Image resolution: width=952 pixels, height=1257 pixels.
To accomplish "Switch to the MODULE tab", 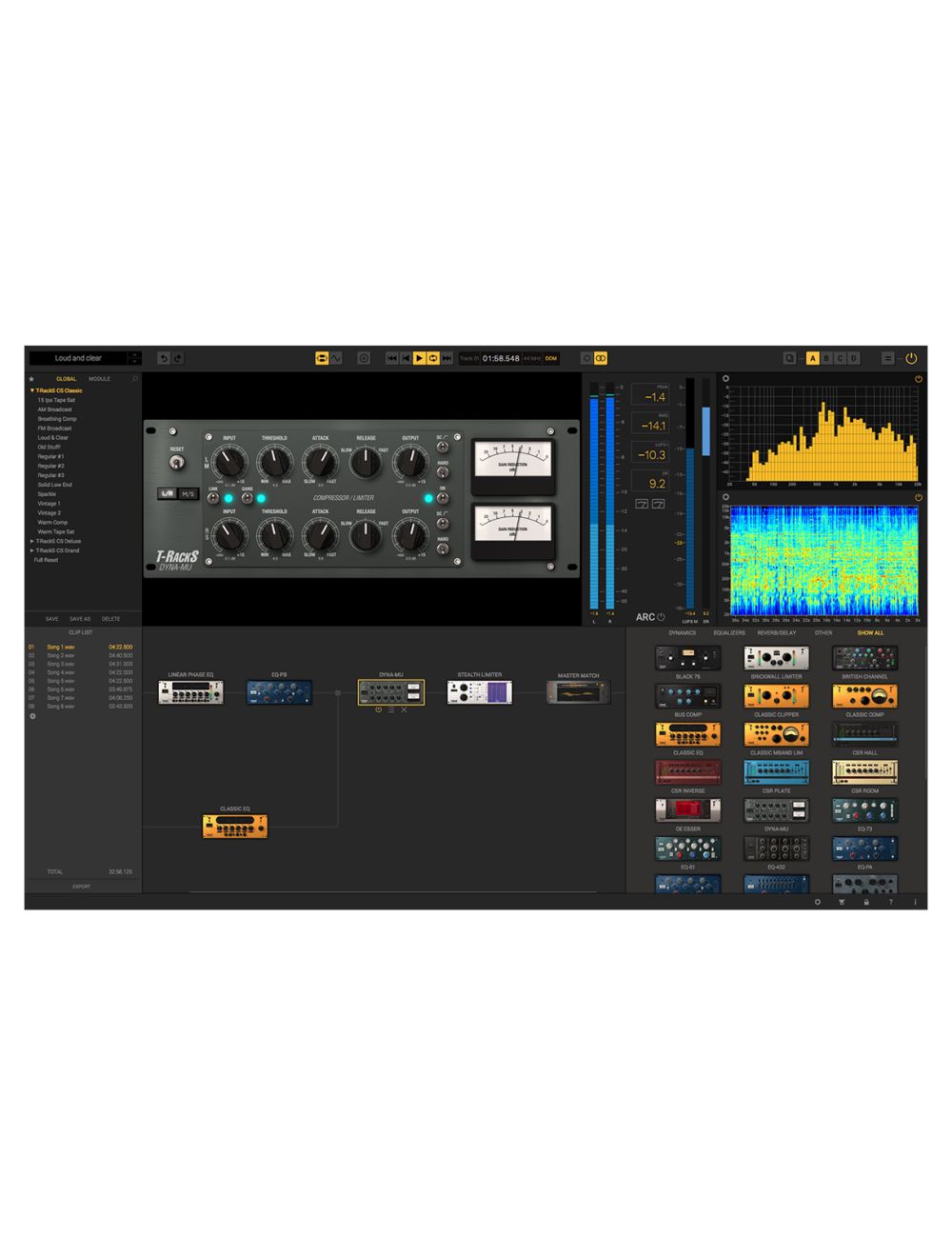I will click(x=99, y=378).
